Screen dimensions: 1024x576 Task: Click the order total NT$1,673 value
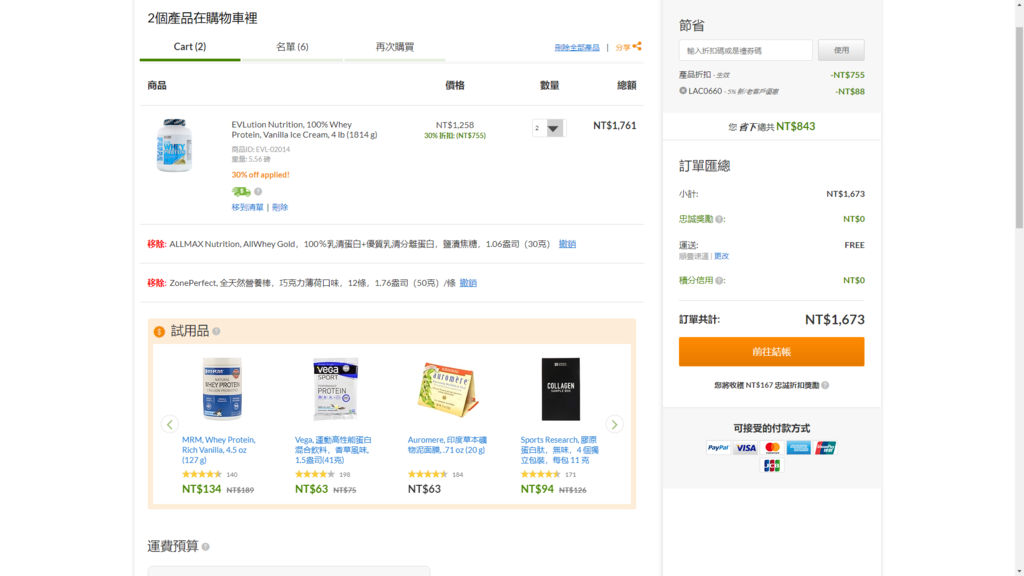(835, 319)
